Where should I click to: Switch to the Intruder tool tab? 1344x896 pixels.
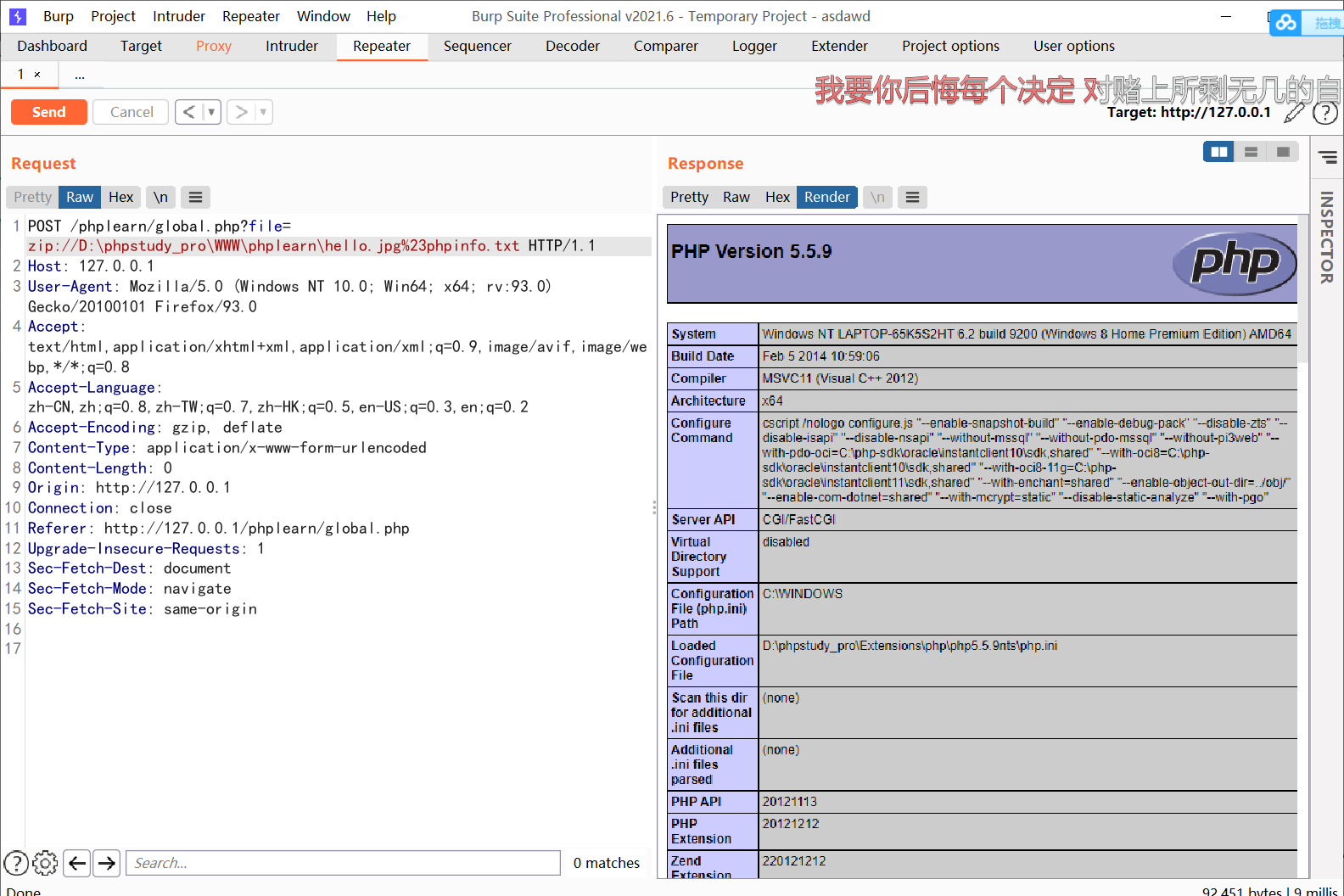click(292, 46)
